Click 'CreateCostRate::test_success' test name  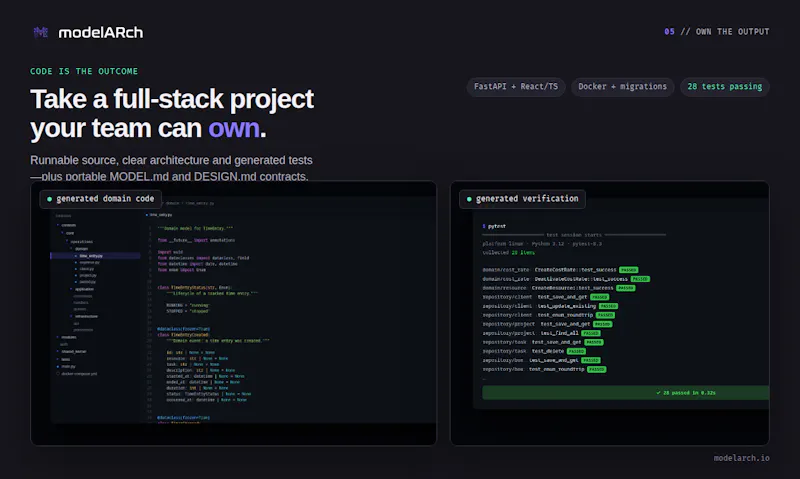575,270
